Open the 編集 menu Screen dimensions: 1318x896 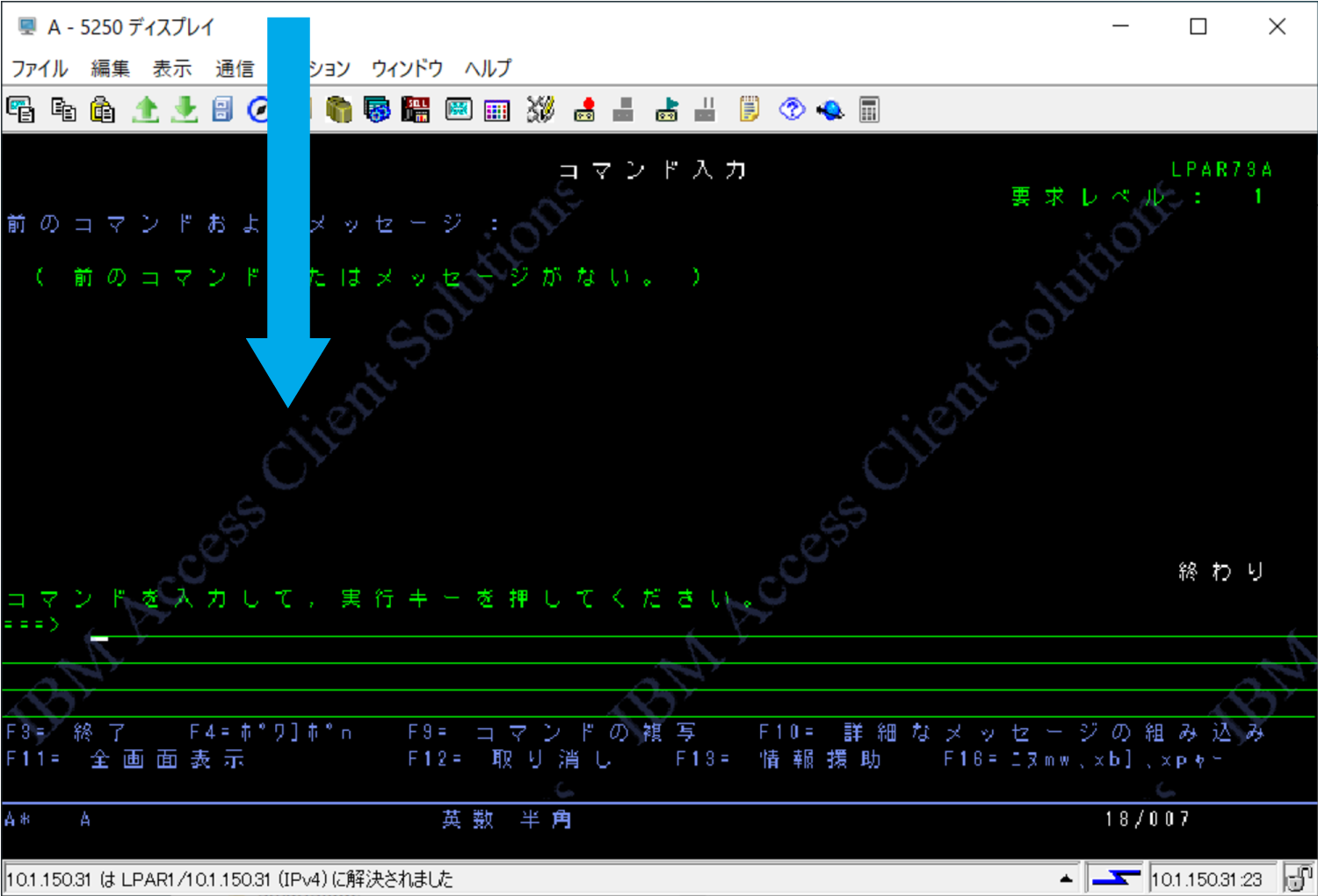click(x=111, y=69)
